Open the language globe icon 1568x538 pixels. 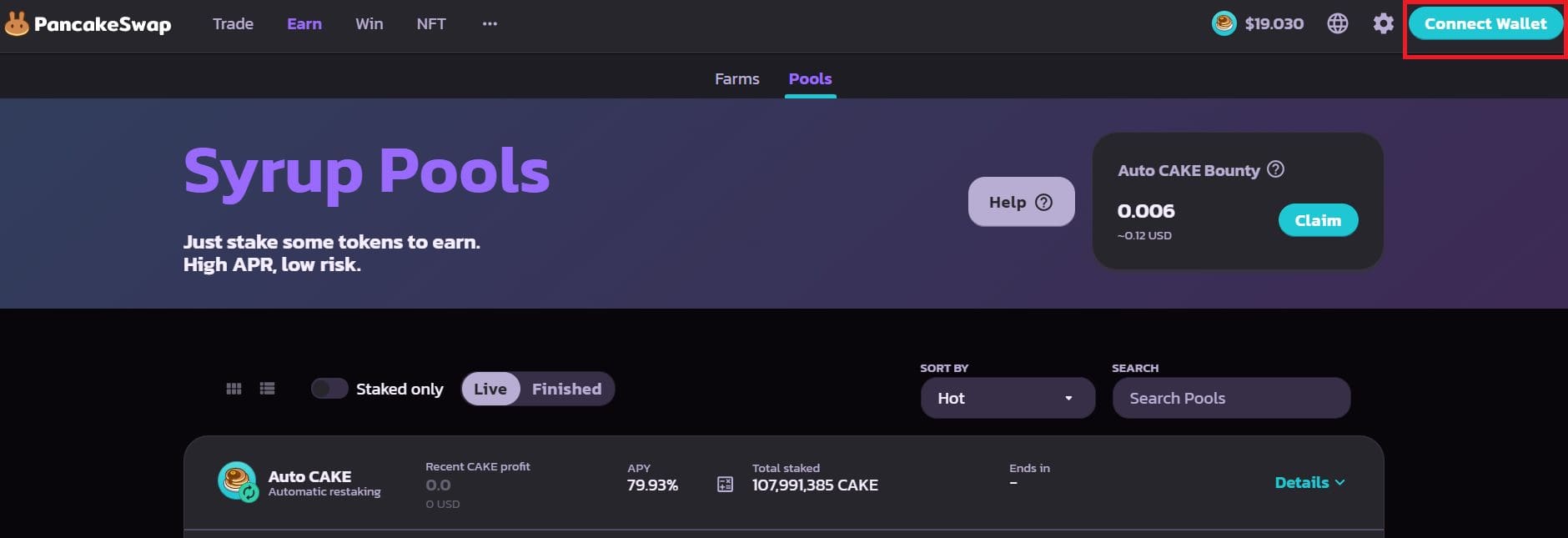click(1338, 23)
